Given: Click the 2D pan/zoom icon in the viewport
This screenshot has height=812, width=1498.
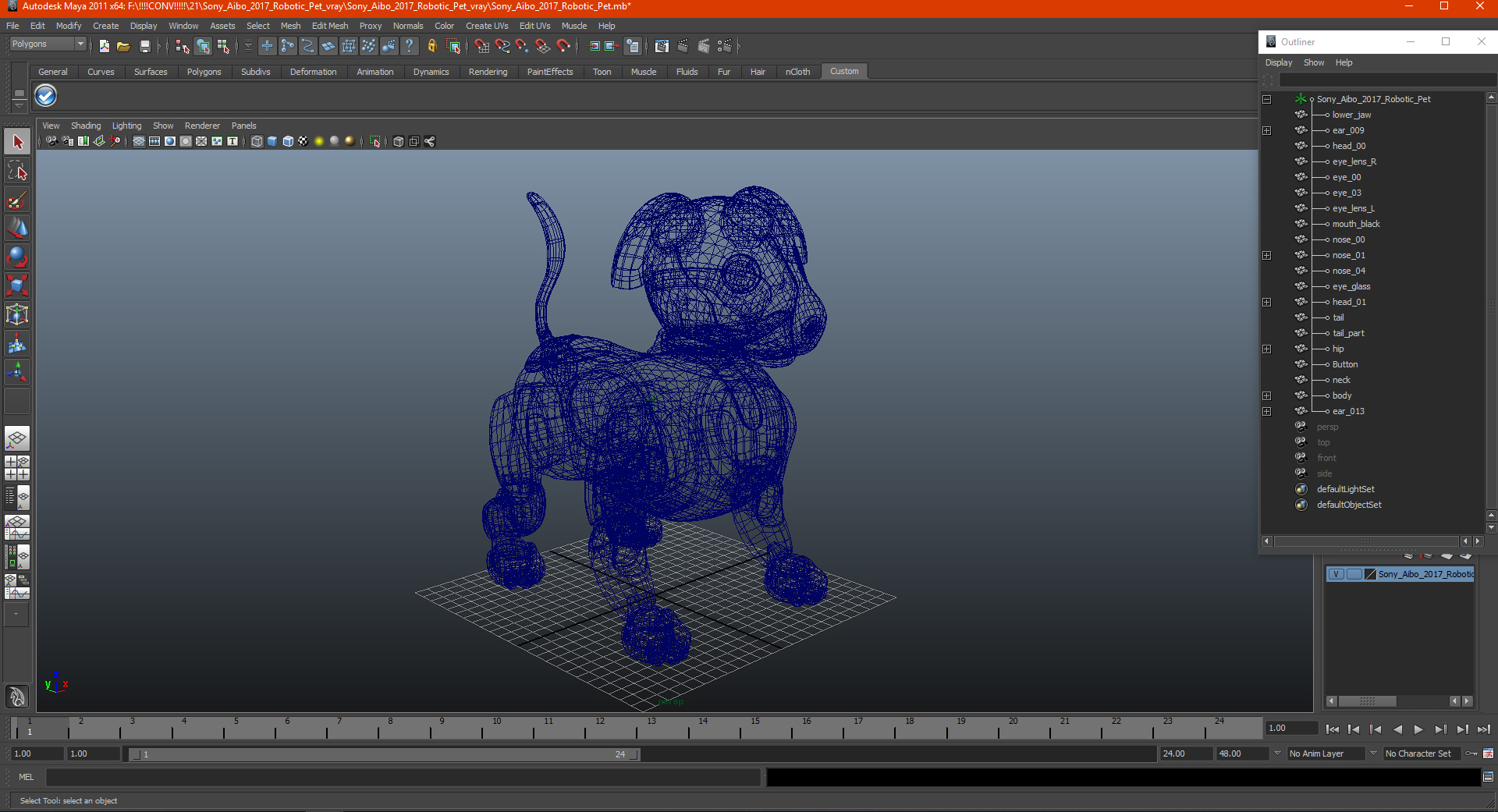Looking at the screenshot, I should pyautogui.click(x=115, y=141).
